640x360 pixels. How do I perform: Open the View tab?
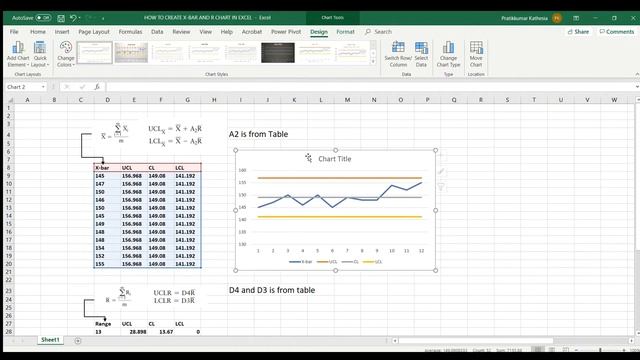(205, 31)
